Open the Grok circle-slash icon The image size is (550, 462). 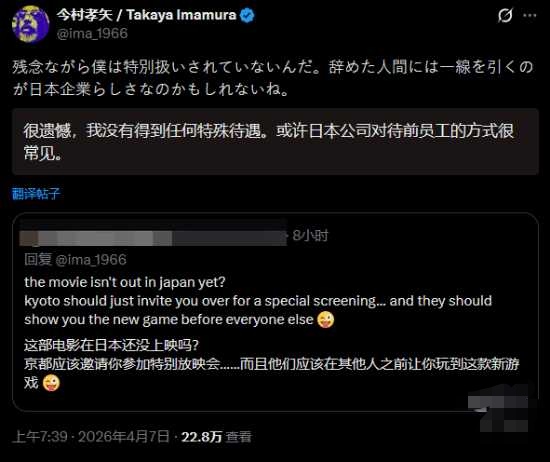(505, 15)
